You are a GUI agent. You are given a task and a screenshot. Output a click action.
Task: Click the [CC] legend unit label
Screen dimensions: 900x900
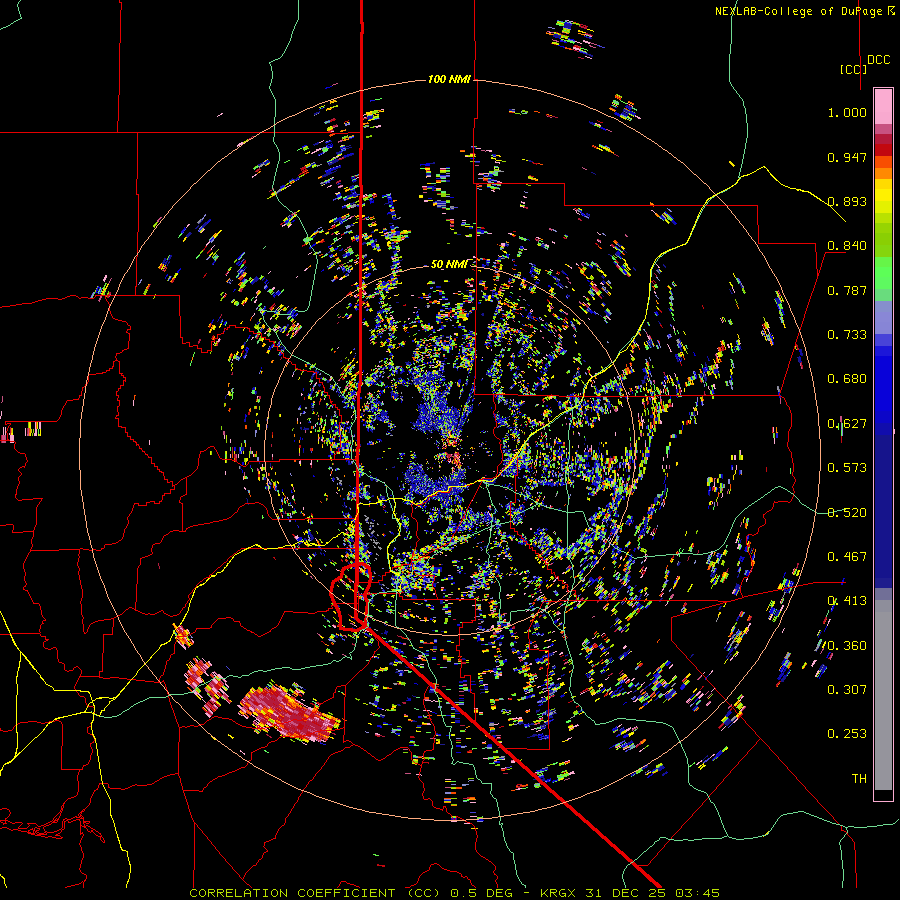tap(853, 69)
